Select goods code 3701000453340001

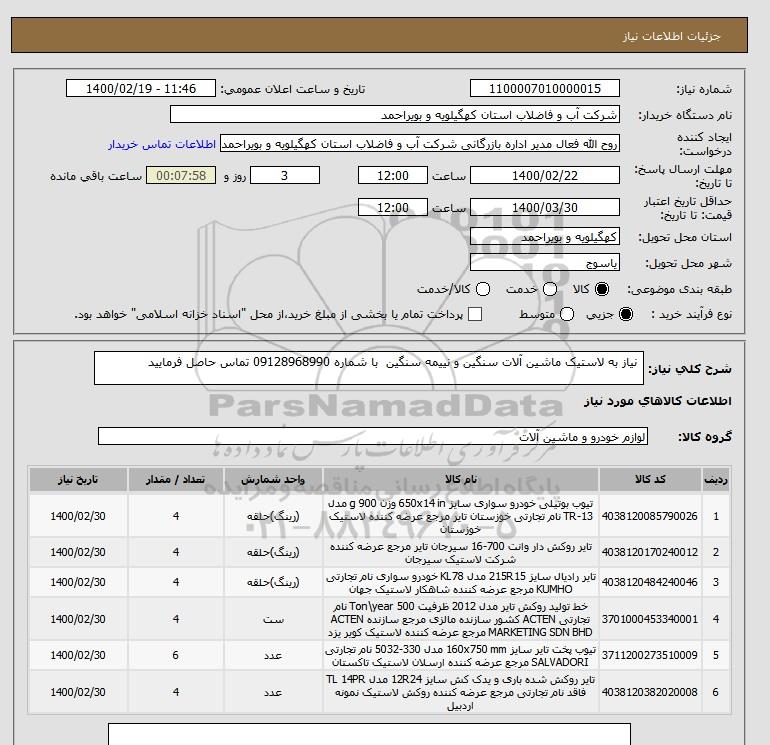point(650,619)
